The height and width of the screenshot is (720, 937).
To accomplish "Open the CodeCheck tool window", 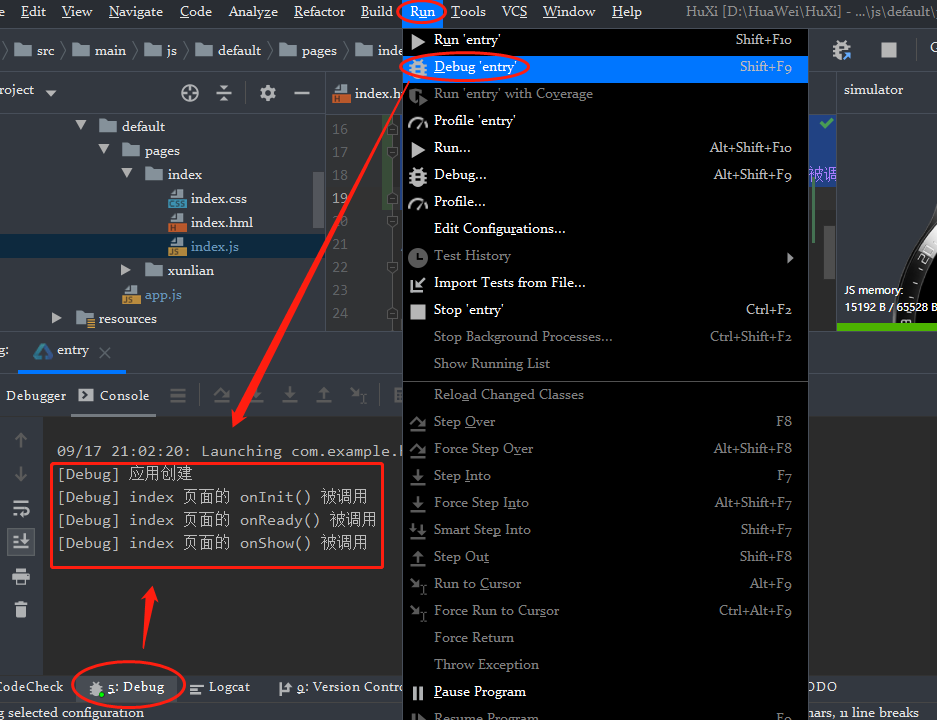I will tap(31, 687).
